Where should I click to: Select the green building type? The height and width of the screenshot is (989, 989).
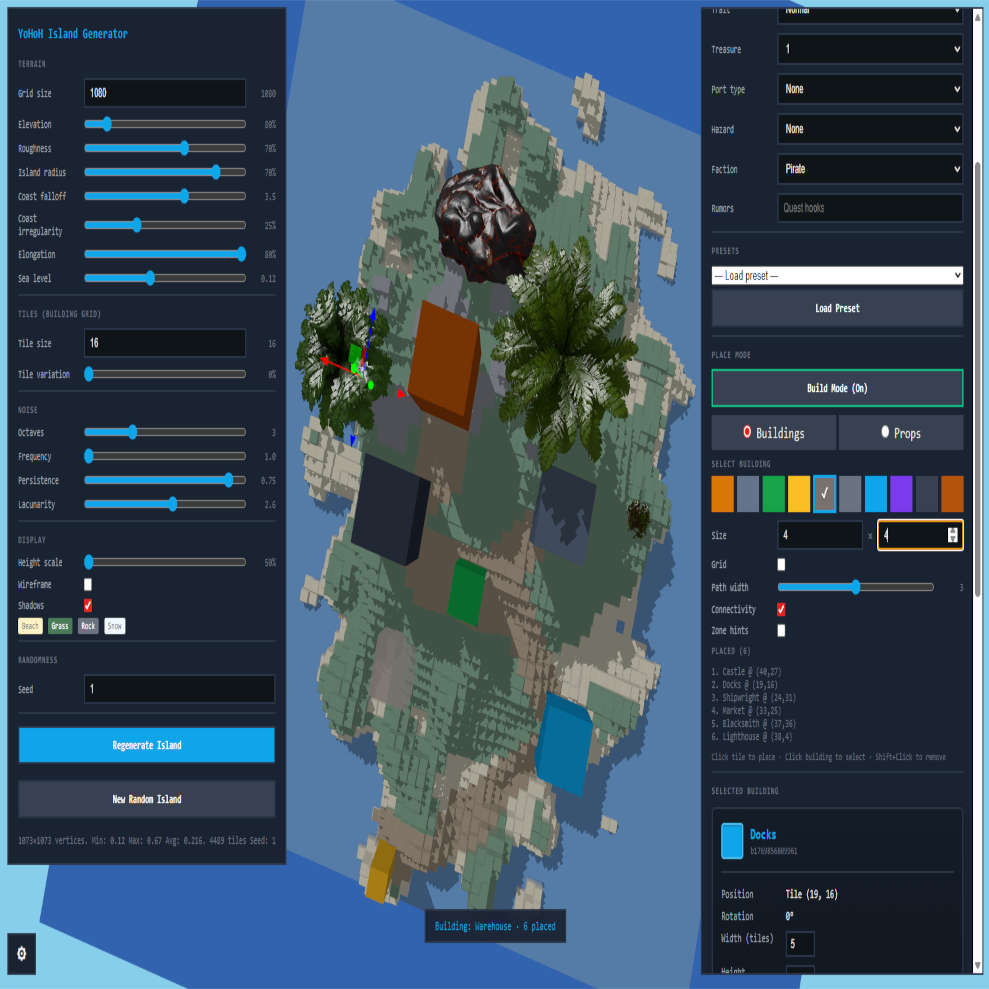pyautogui.click(x=773, y=493)
